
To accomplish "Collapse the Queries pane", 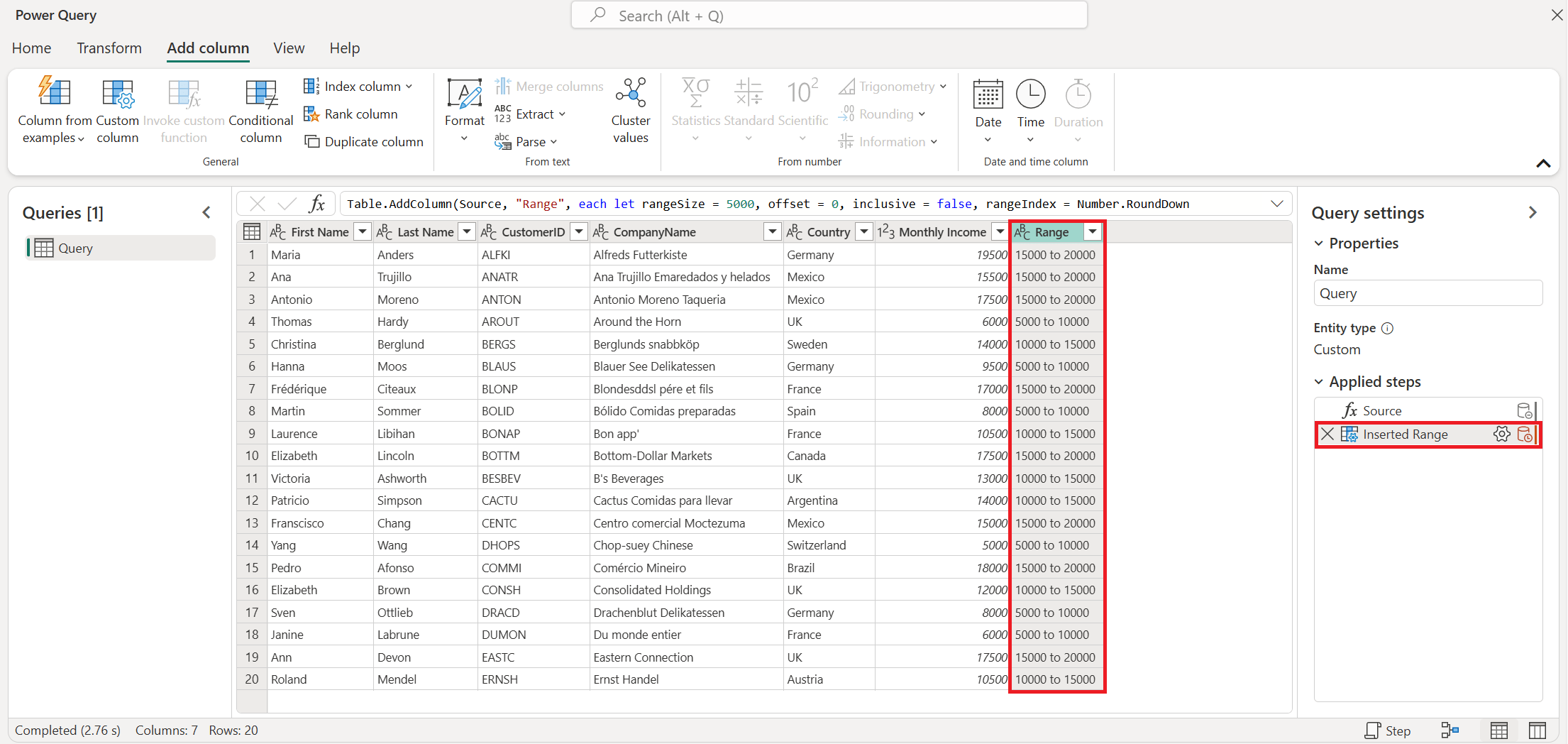I will 206,212.
